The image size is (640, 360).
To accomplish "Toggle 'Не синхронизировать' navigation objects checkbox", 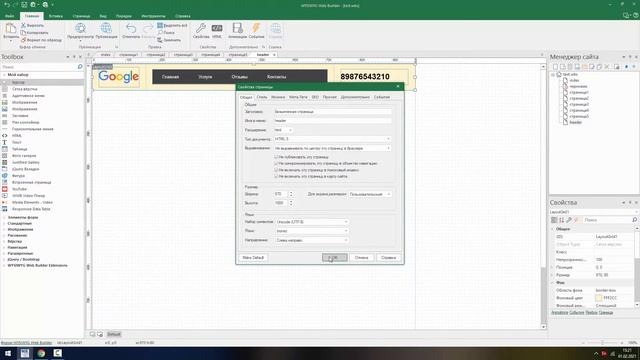I will pos(276,163).
